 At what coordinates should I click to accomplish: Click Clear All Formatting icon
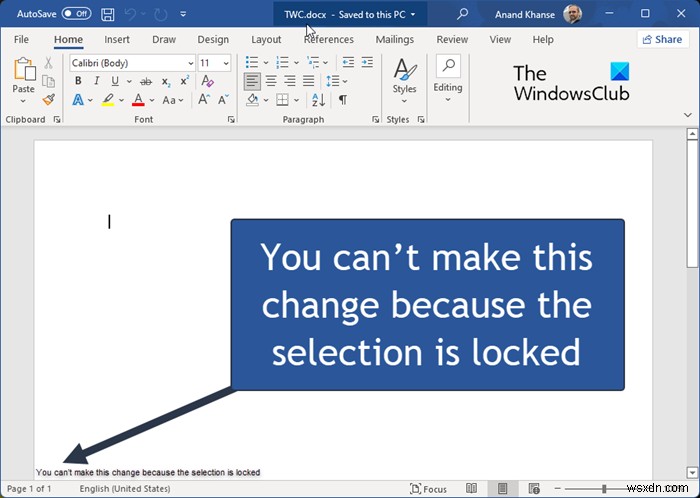coord(207,81)
